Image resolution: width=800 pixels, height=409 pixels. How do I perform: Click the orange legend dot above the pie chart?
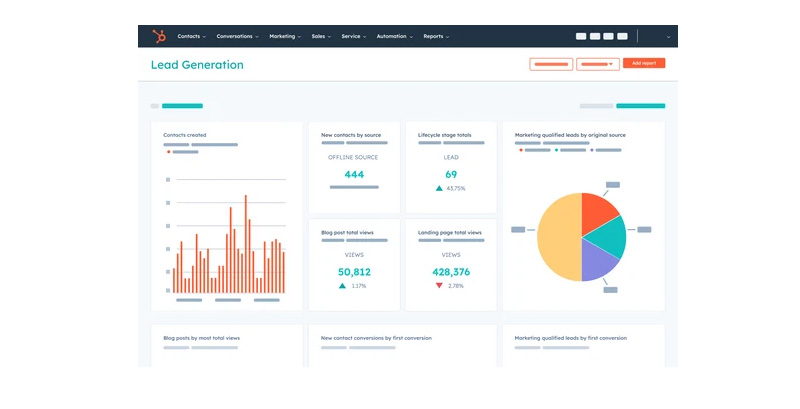click(x=520, y=151)
